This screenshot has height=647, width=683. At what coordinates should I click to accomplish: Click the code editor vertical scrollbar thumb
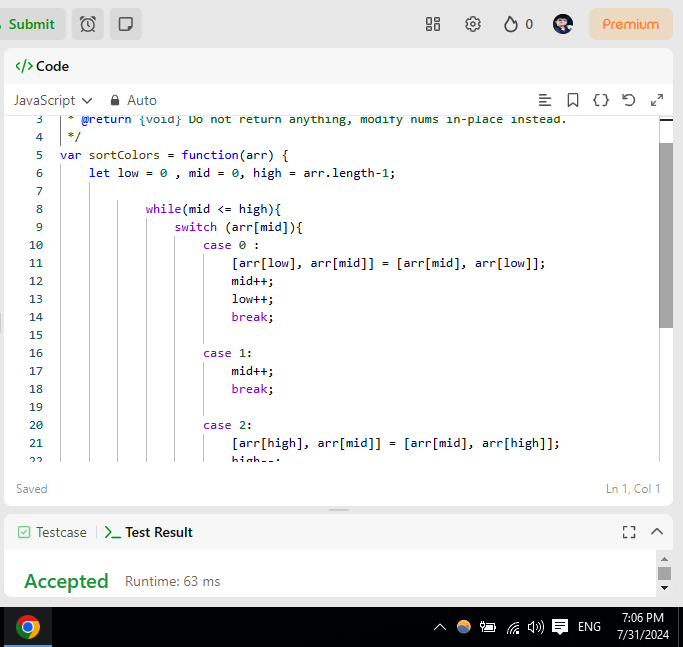coord(666,235)
